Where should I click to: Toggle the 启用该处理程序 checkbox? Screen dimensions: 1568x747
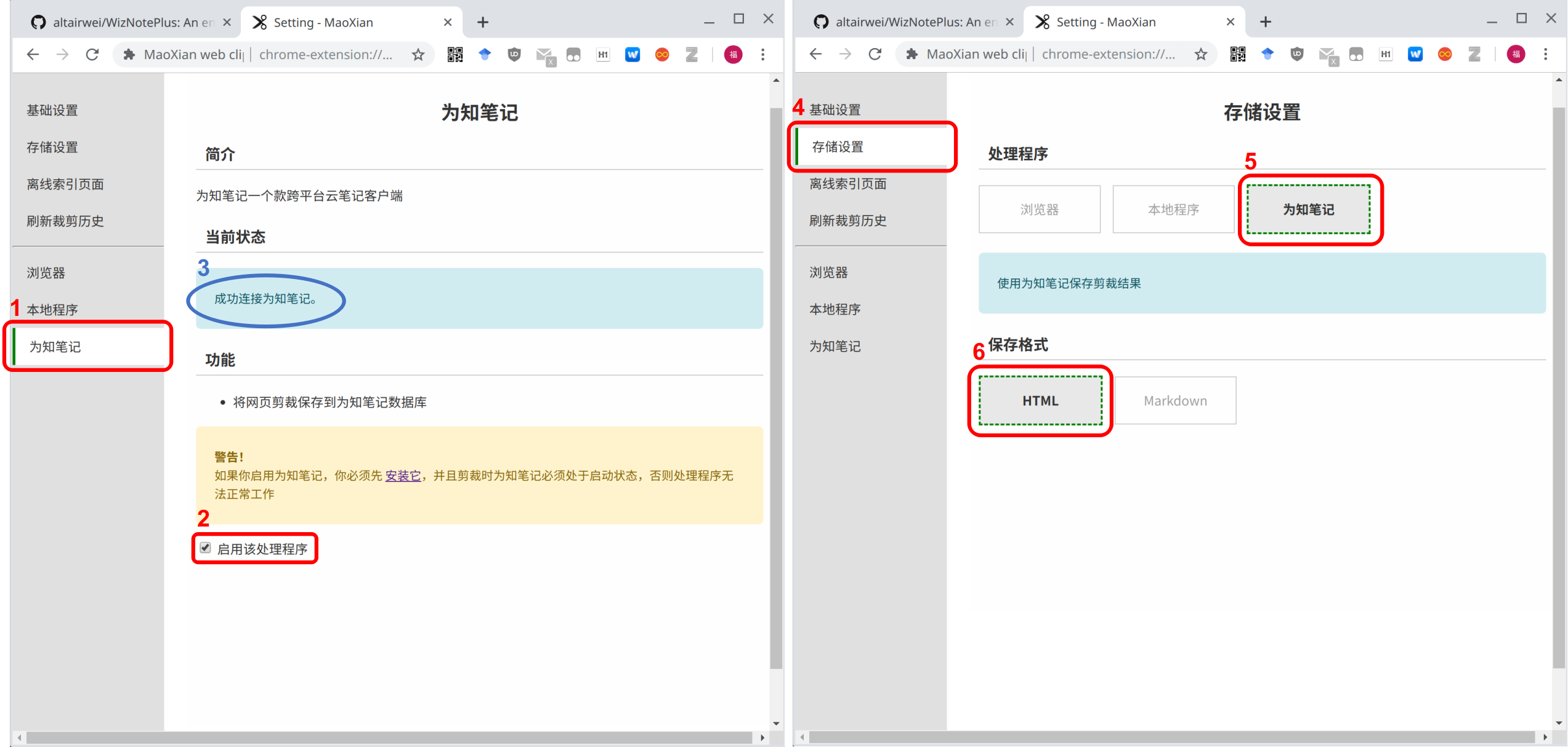[206, 548]
